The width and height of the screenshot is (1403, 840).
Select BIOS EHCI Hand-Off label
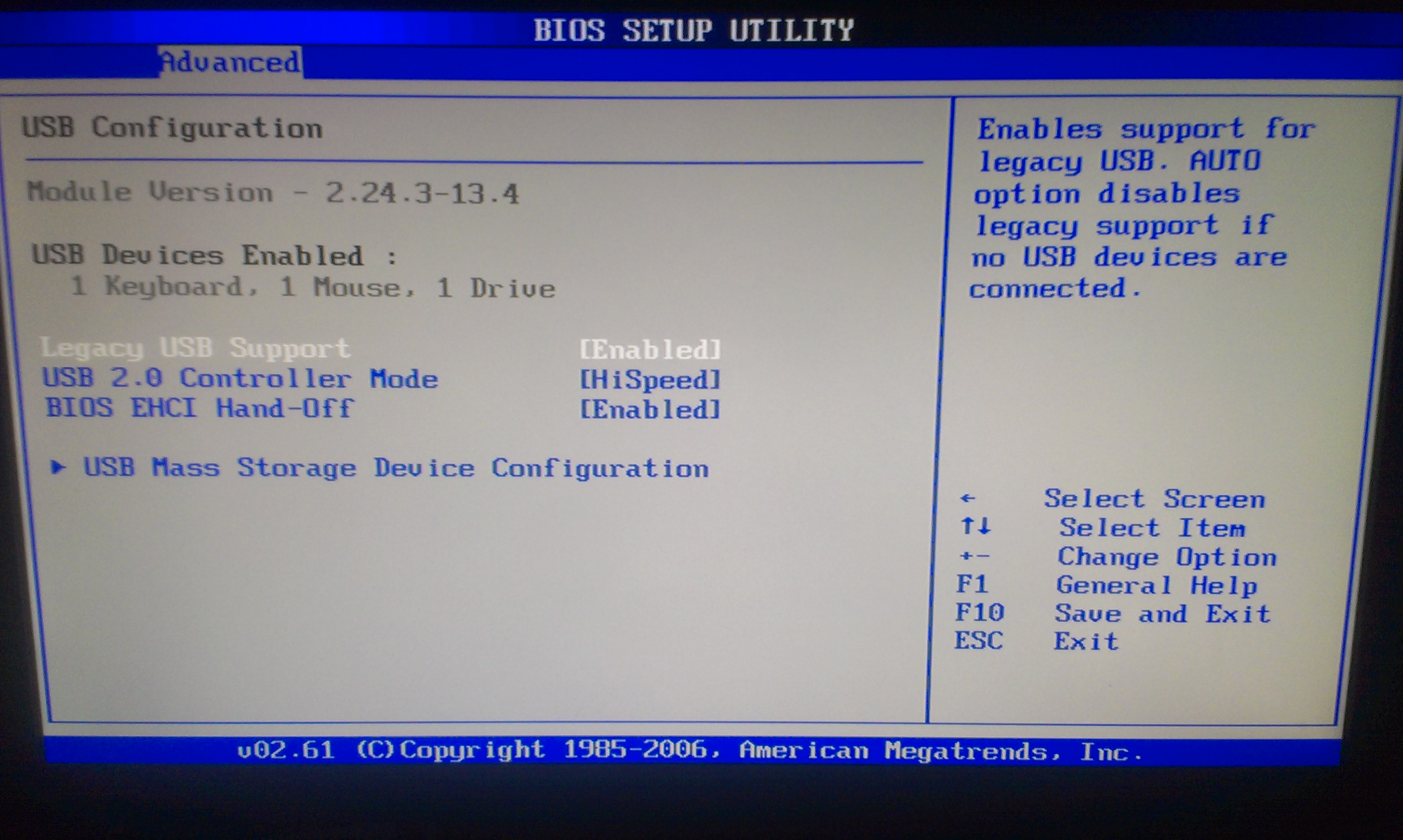coord(200,408)
